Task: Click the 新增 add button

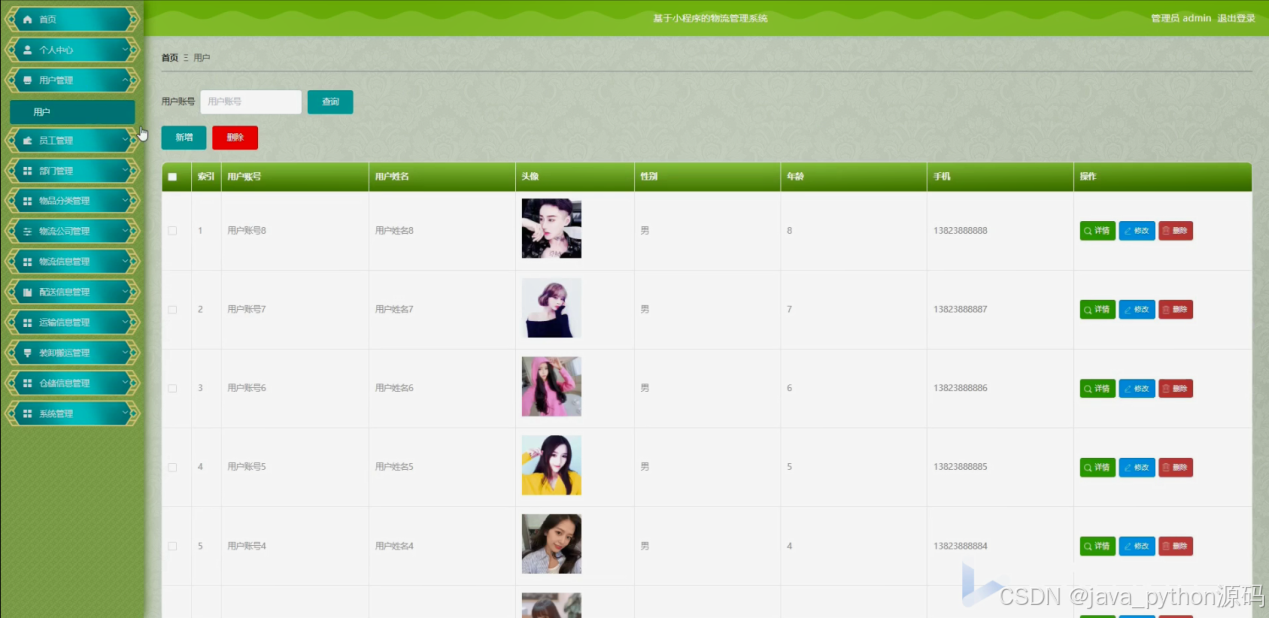Action: point(184,138)
